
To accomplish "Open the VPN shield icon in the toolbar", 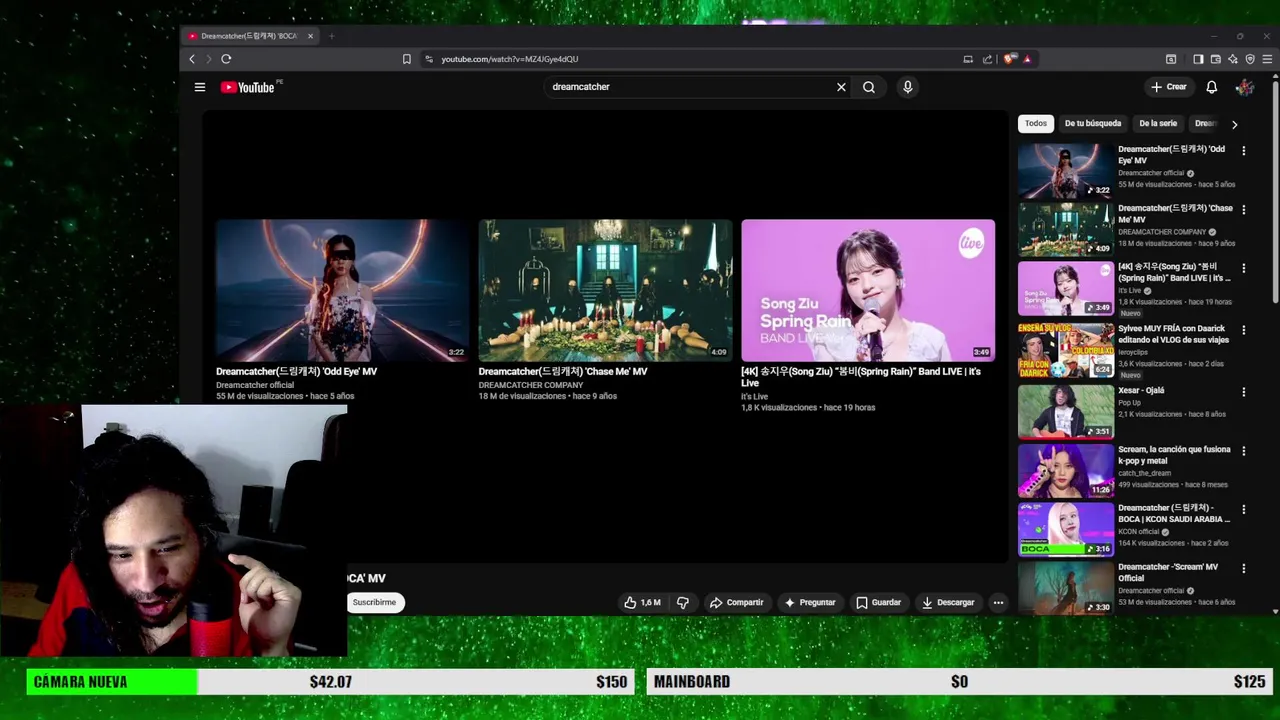I will pyautogui.click(x=1250, y=59).
